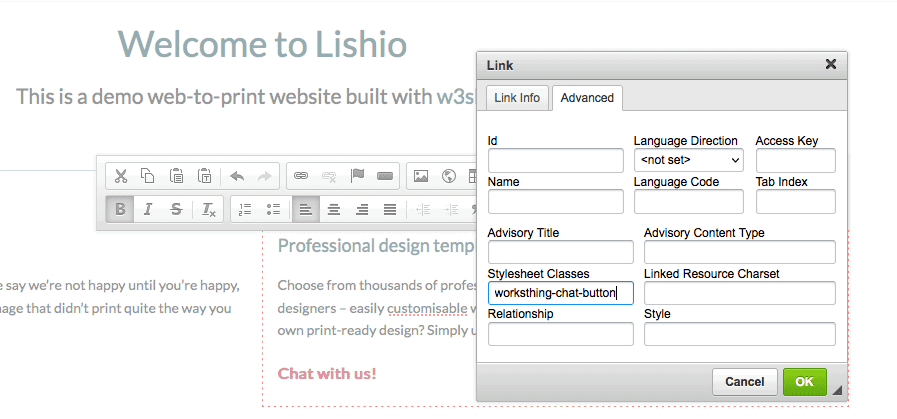This screenshot has height=419, width=897.
Task: Undo the last edit
Action: point(237,176)
